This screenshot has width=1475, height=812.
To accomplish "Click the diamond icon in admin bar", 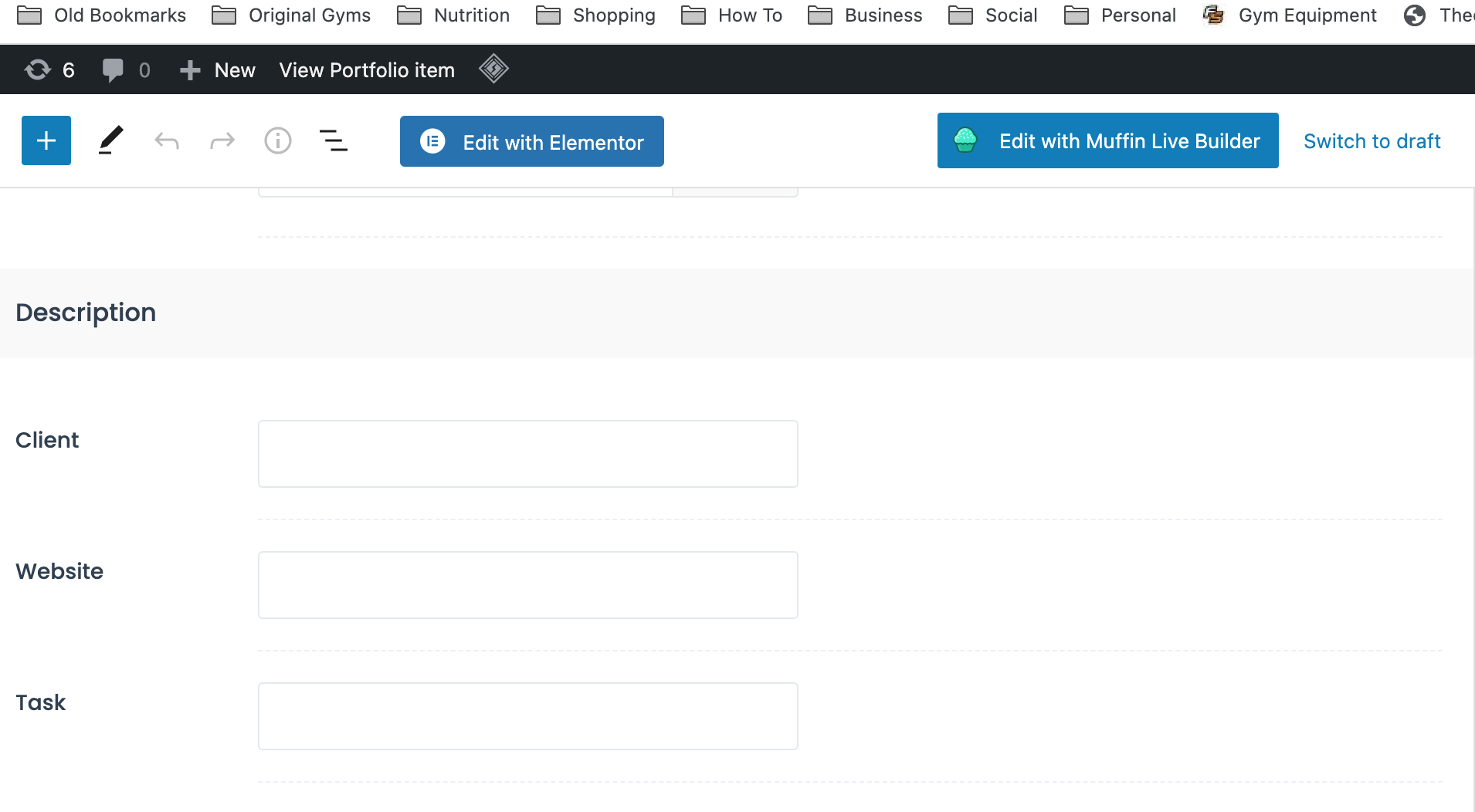I will [493, 69].
